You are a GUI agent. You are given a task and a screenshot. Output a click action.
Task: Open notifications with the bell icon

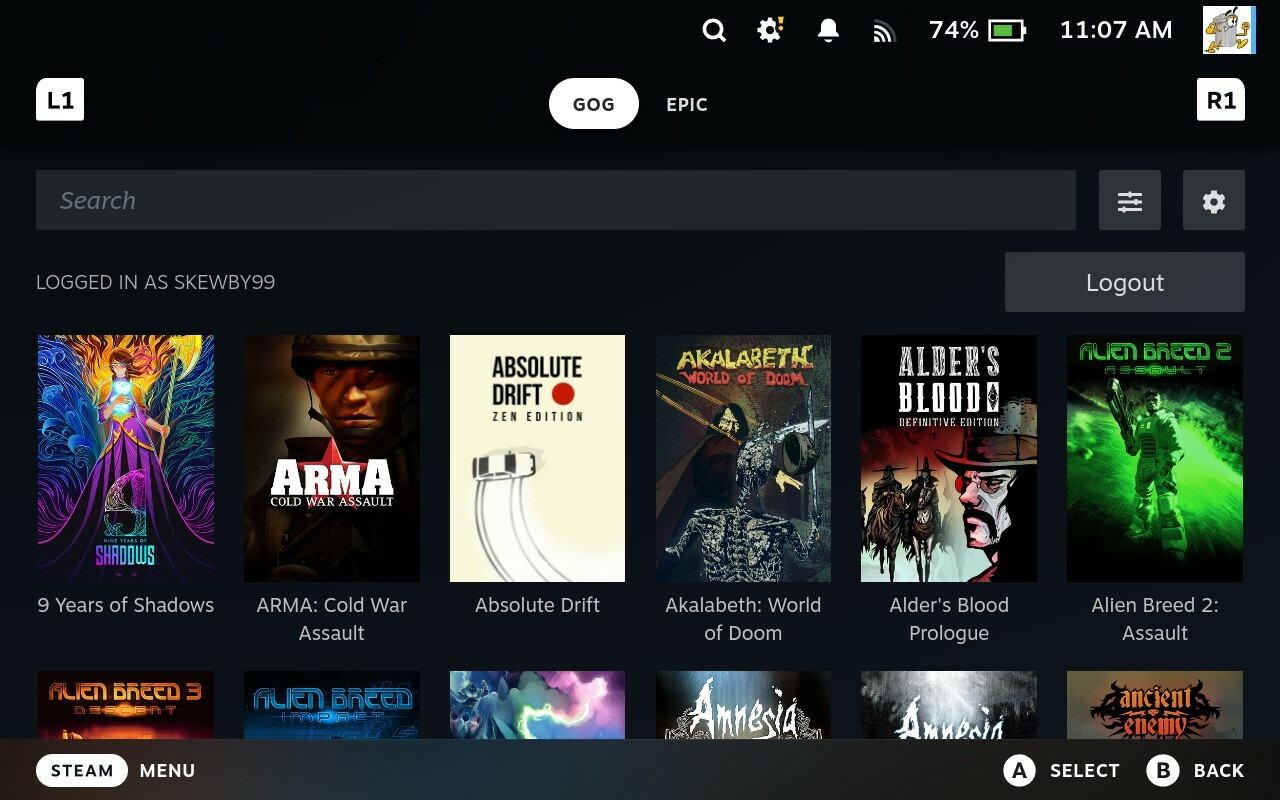point(826,30)
